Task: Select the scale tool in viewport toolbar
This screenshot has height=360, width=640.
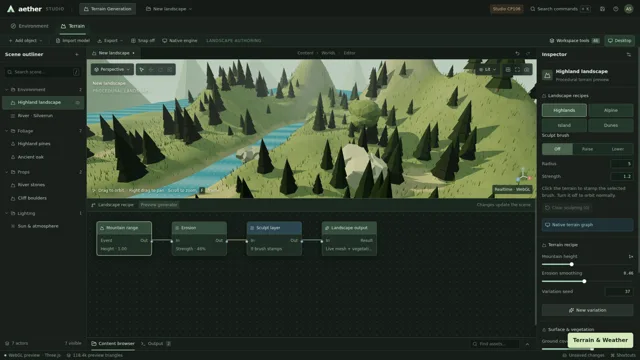Action: (x=170, y=69)
